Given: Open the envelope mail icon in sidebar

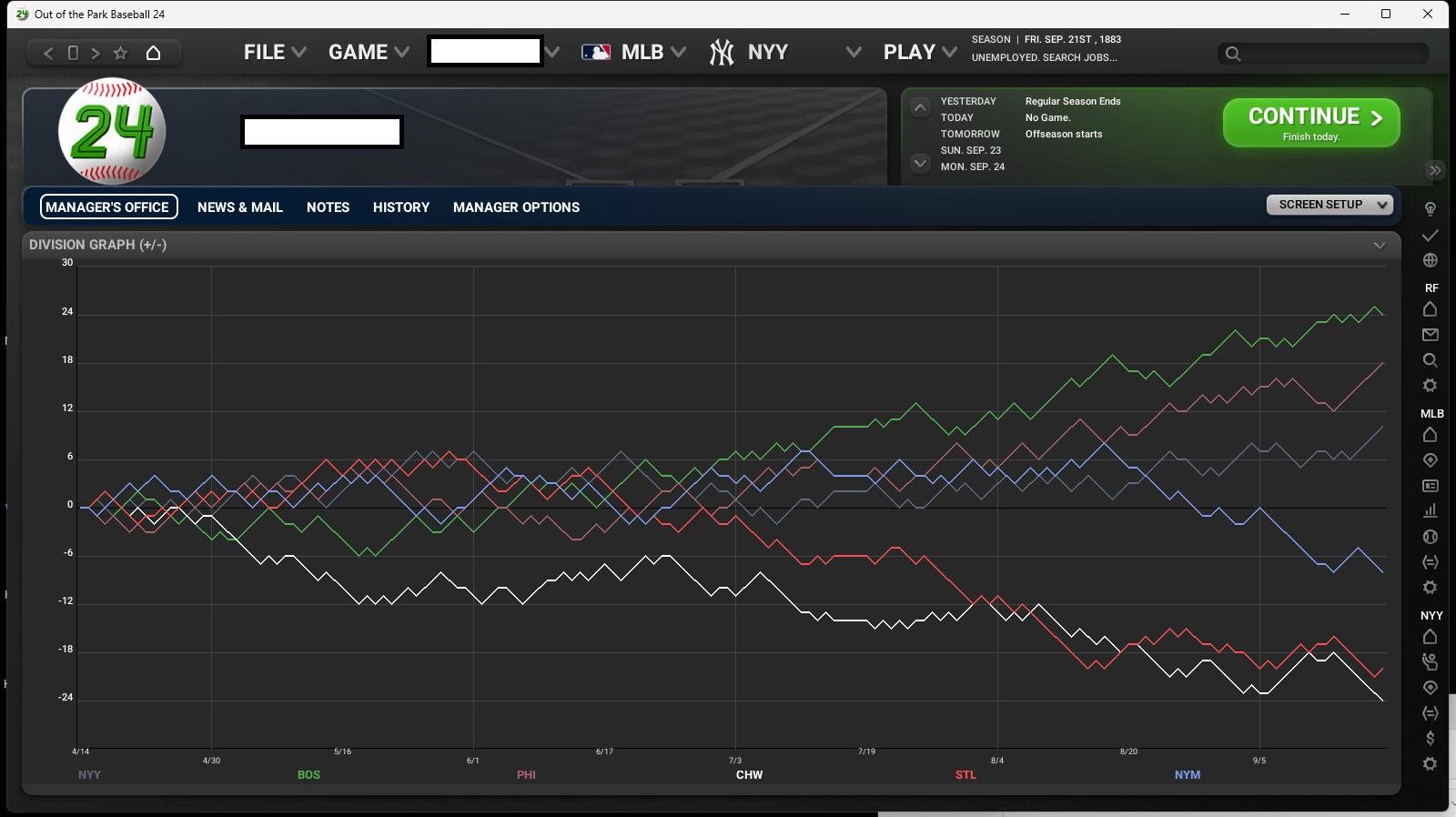Looking at the screenshot, I should [x=1430, y=335].
